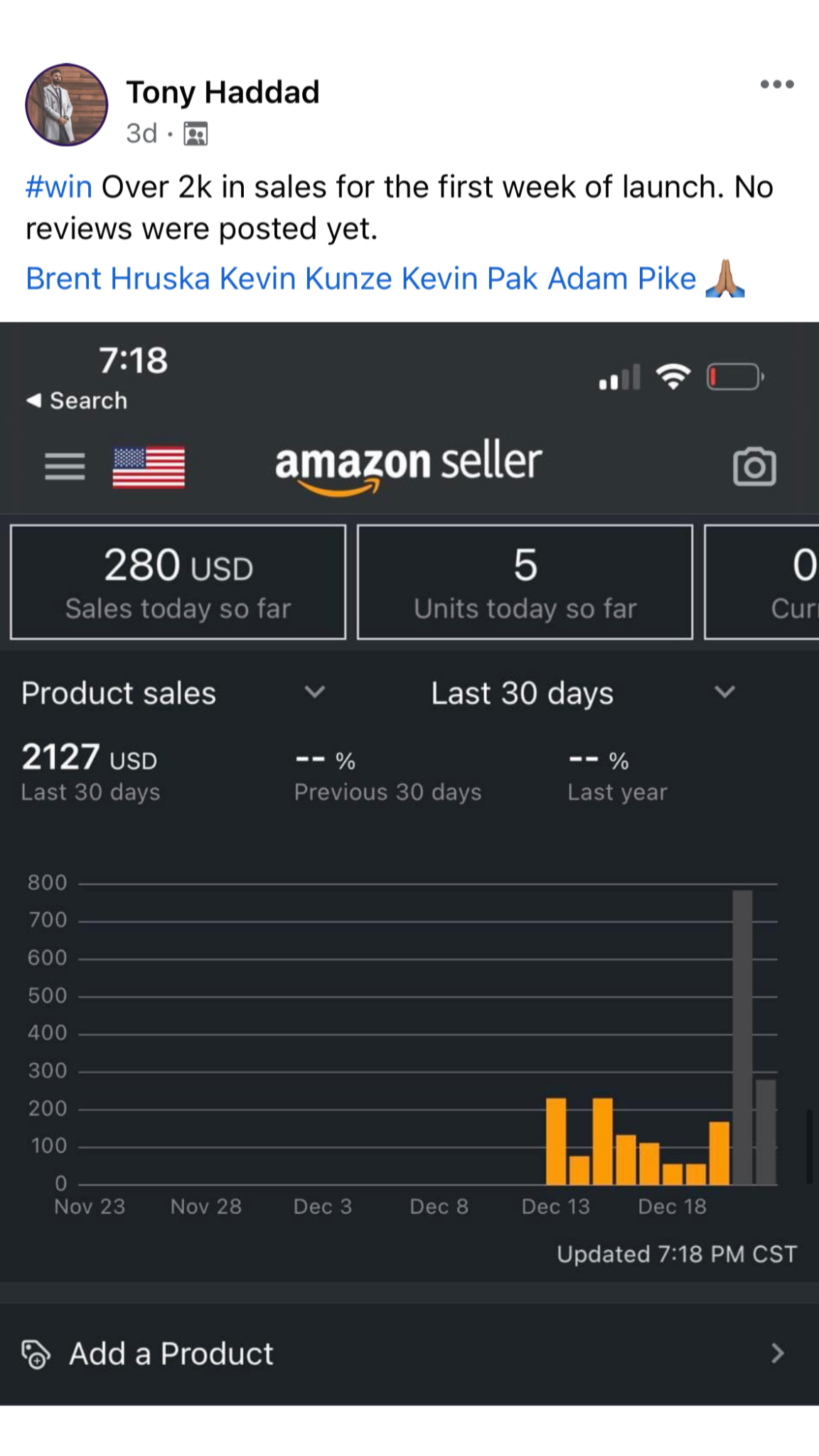The image size is (819, 1456).
Task: Expand the Last 30 days dropdown
Action: coord(724,692)
